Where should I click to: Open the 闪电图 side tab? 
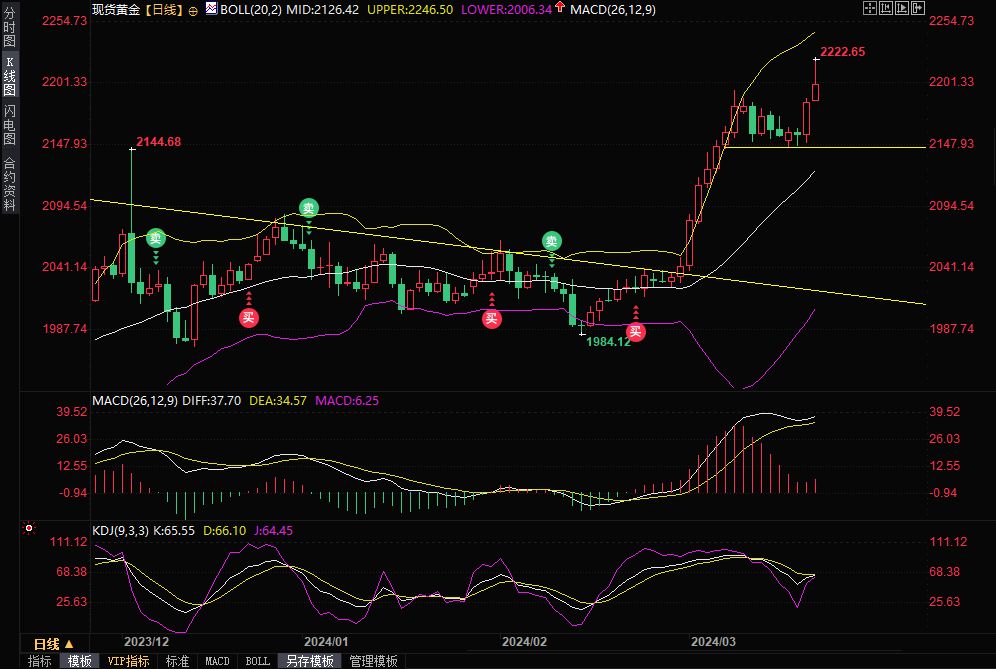click(9, 123)
